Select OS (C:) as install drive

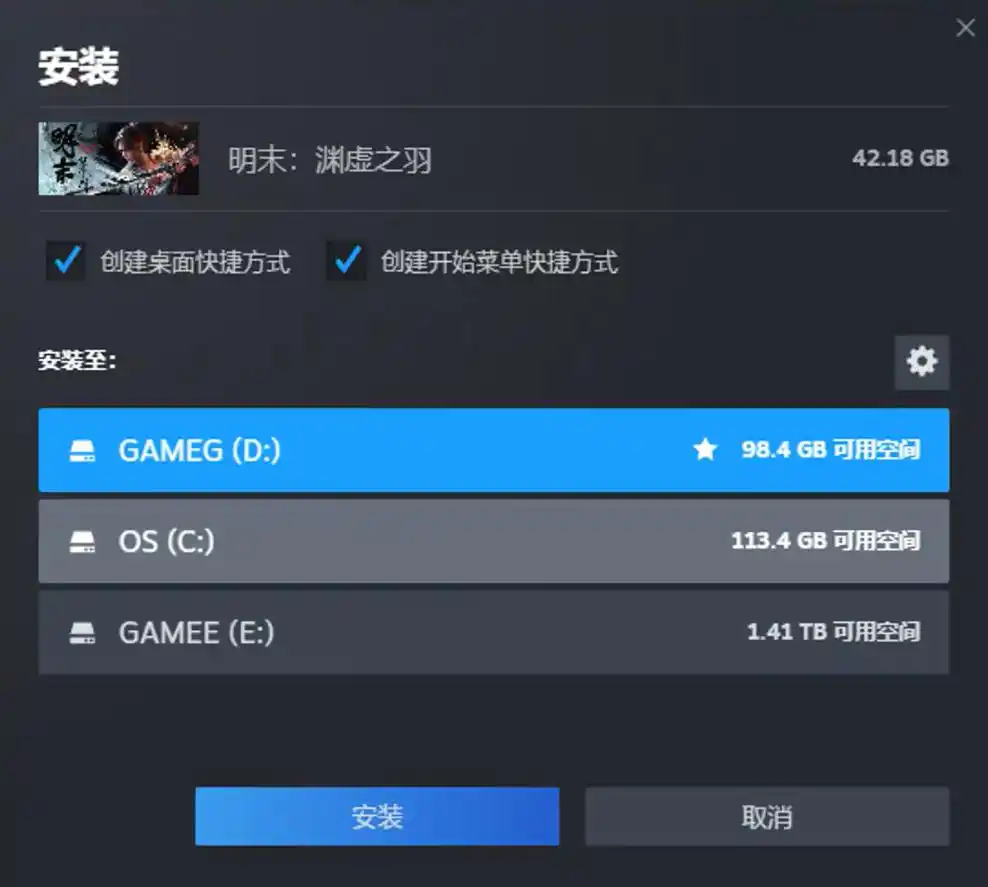pos(493,541)
